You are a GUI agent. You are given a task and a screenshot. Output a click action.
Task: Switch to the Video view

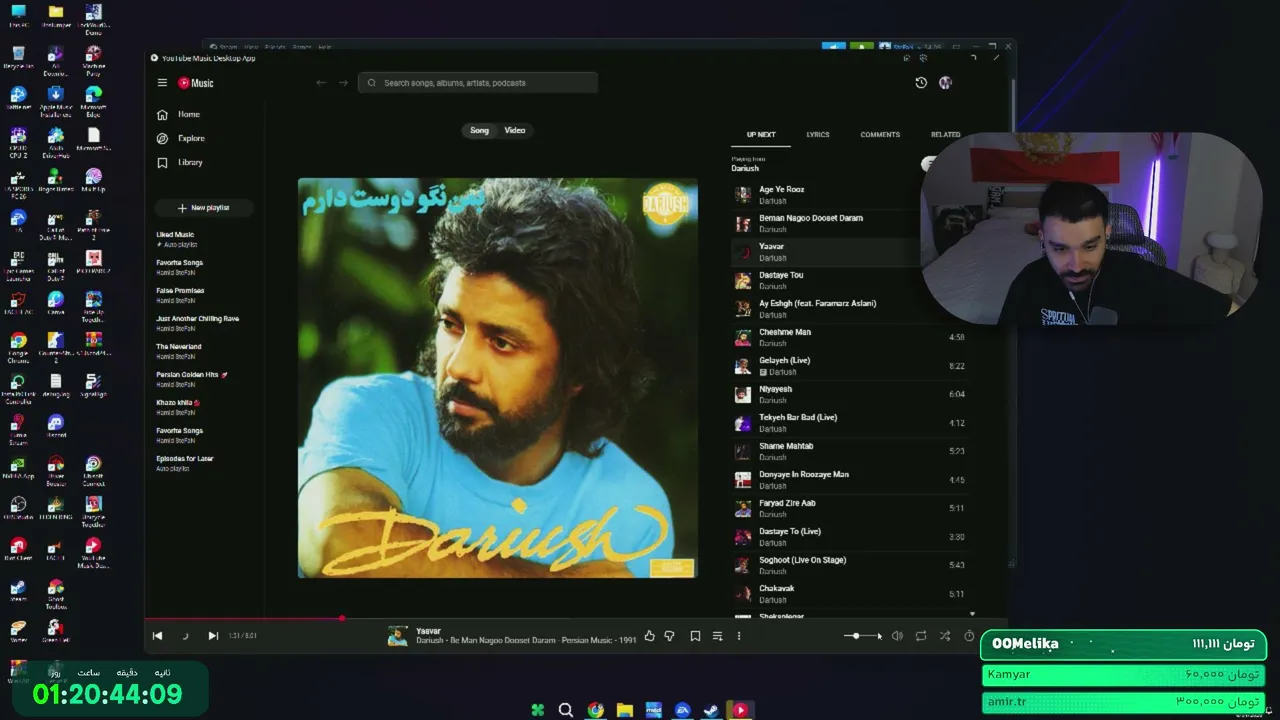point(515,131)
